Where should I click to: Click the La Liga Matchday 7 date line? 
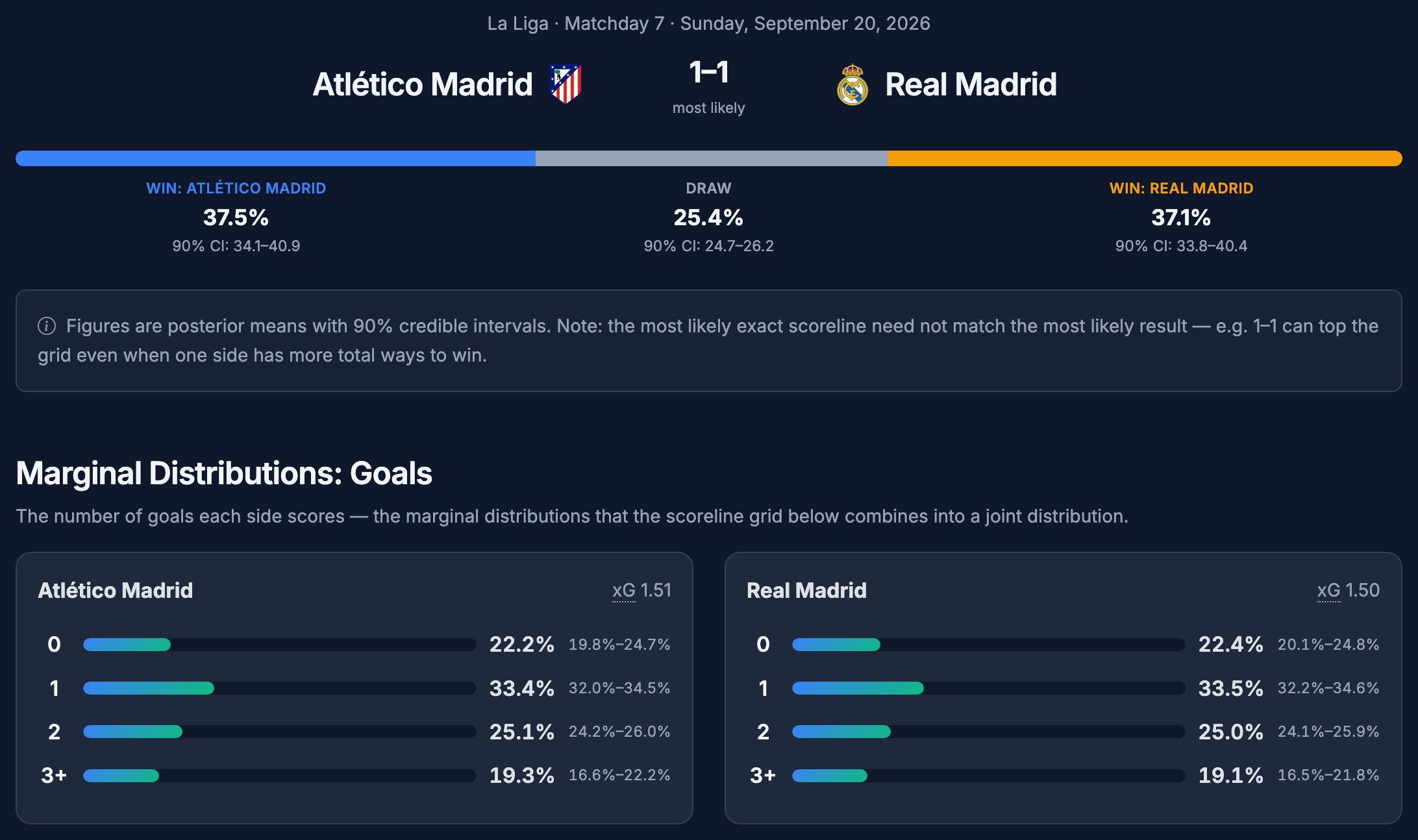click(x=709, y=23)
